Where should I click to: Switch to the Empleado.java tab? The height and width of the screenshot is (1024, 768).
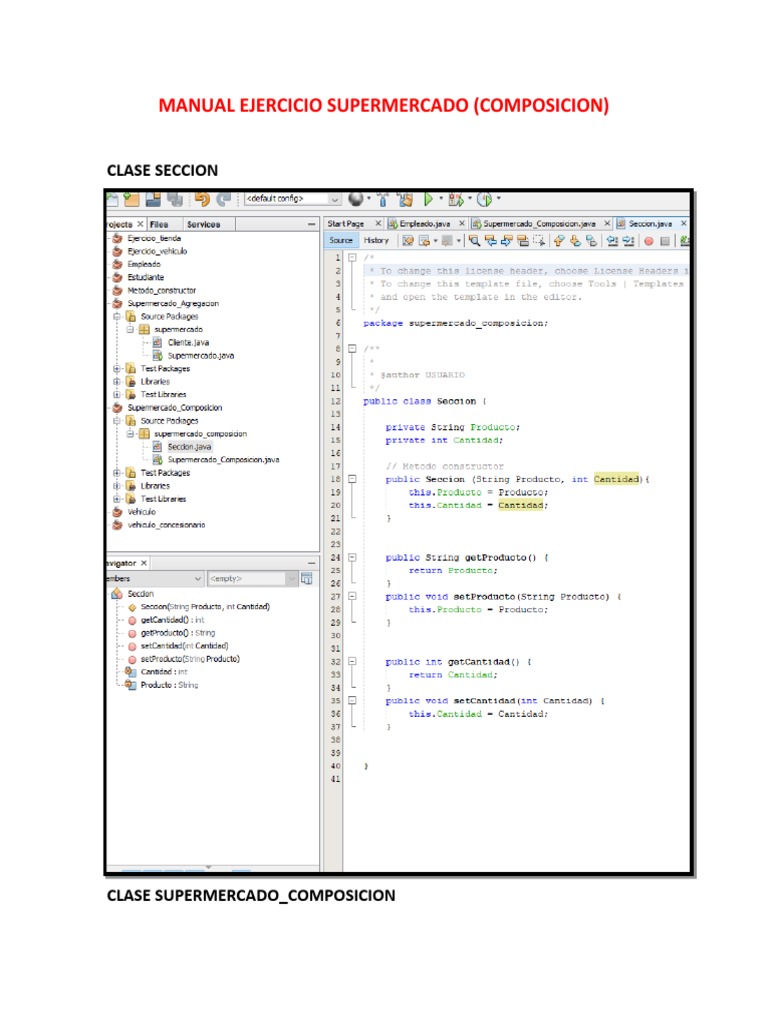[425, 224]
